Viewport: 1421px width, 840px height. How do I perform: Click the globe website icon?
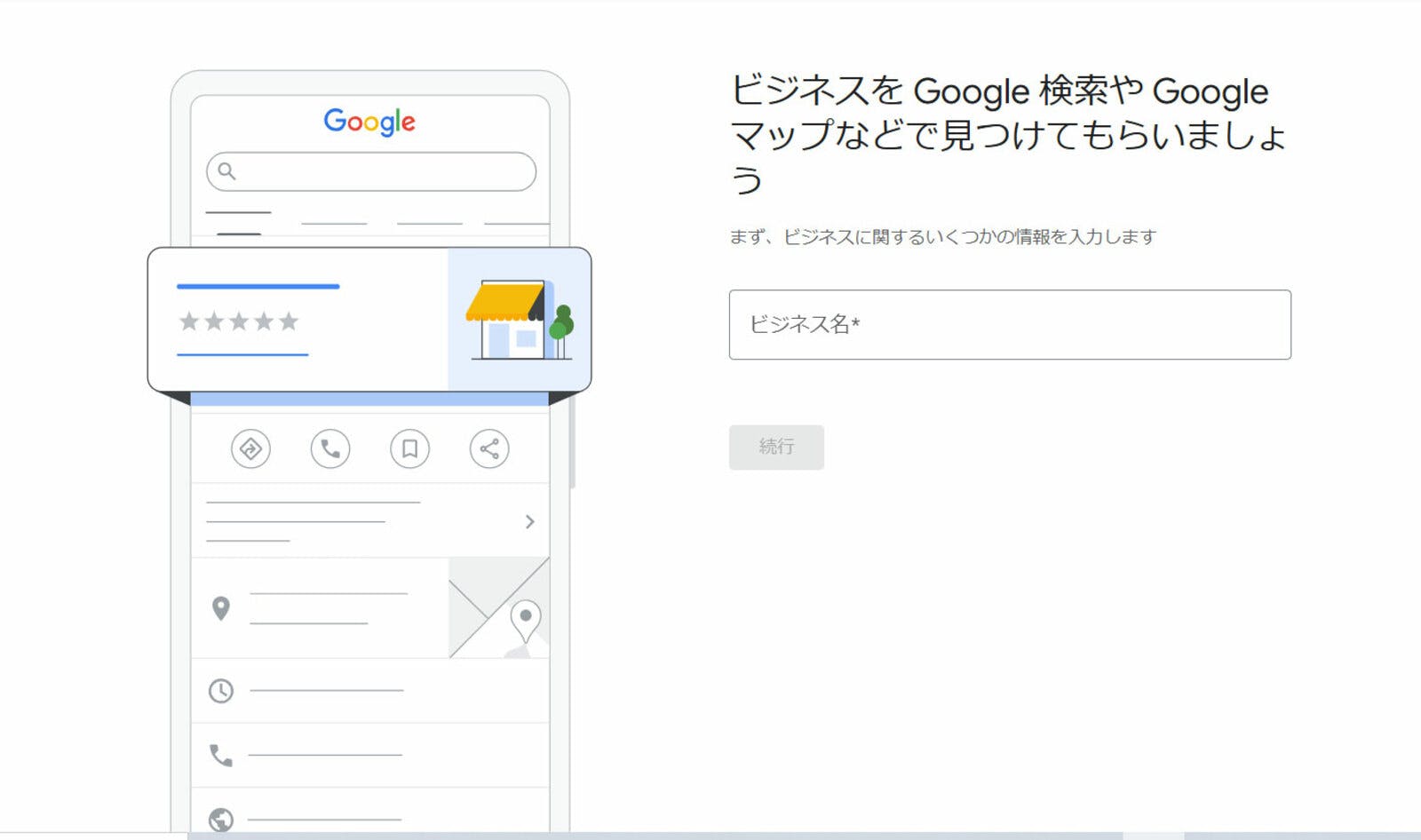(x=221, y=820)
